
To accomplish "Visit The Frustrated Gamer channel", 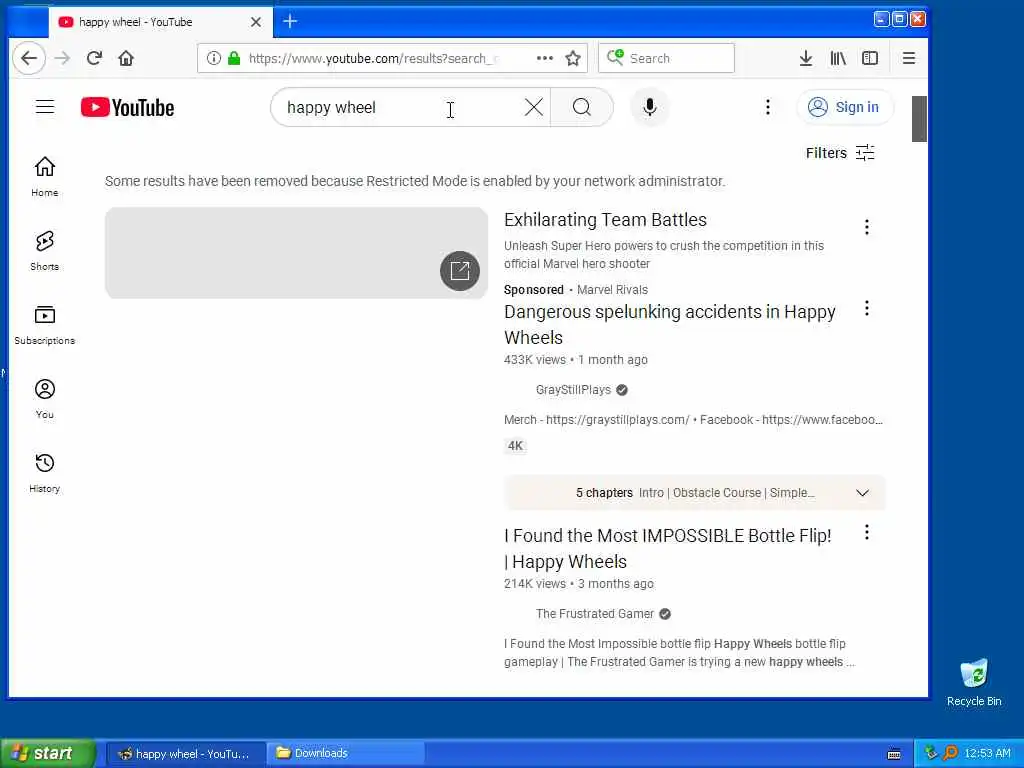I will pyautogui.click(x=594, y=614).
